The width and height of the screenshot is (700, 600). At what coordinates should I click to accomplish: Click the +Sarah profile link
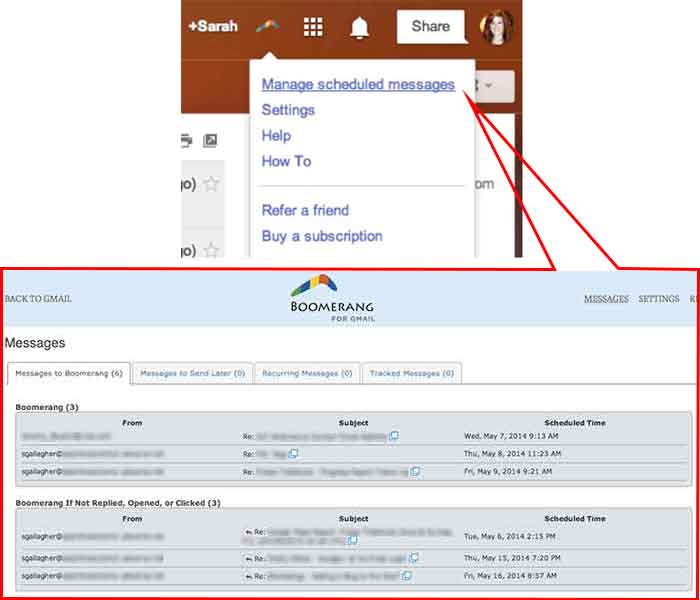(213, 26)
